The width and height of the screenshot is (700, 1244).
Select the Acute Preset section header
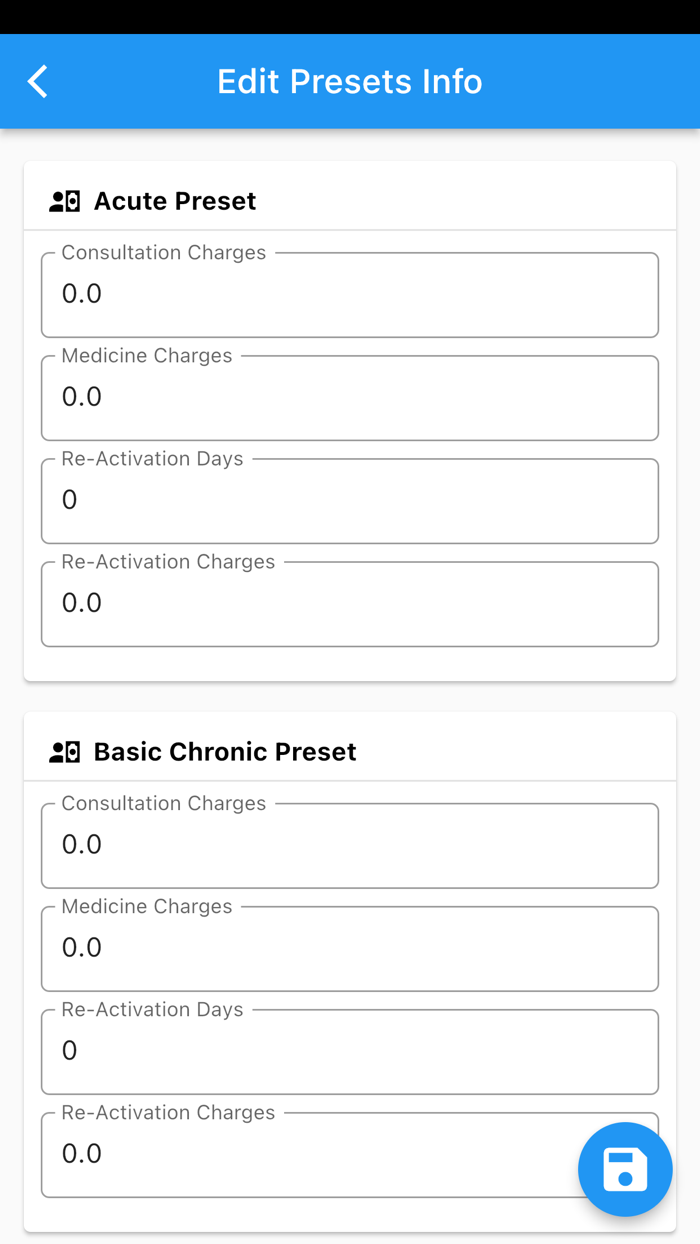(175, 200)
